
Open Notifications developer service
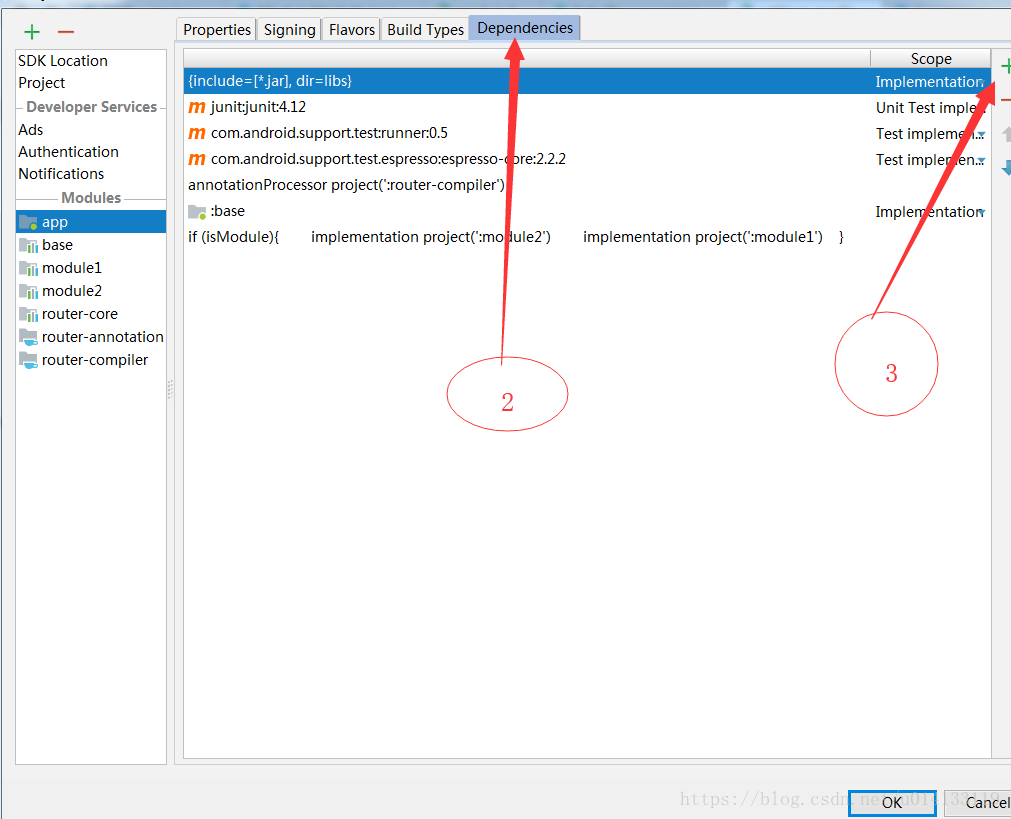(x=61, y=174)
